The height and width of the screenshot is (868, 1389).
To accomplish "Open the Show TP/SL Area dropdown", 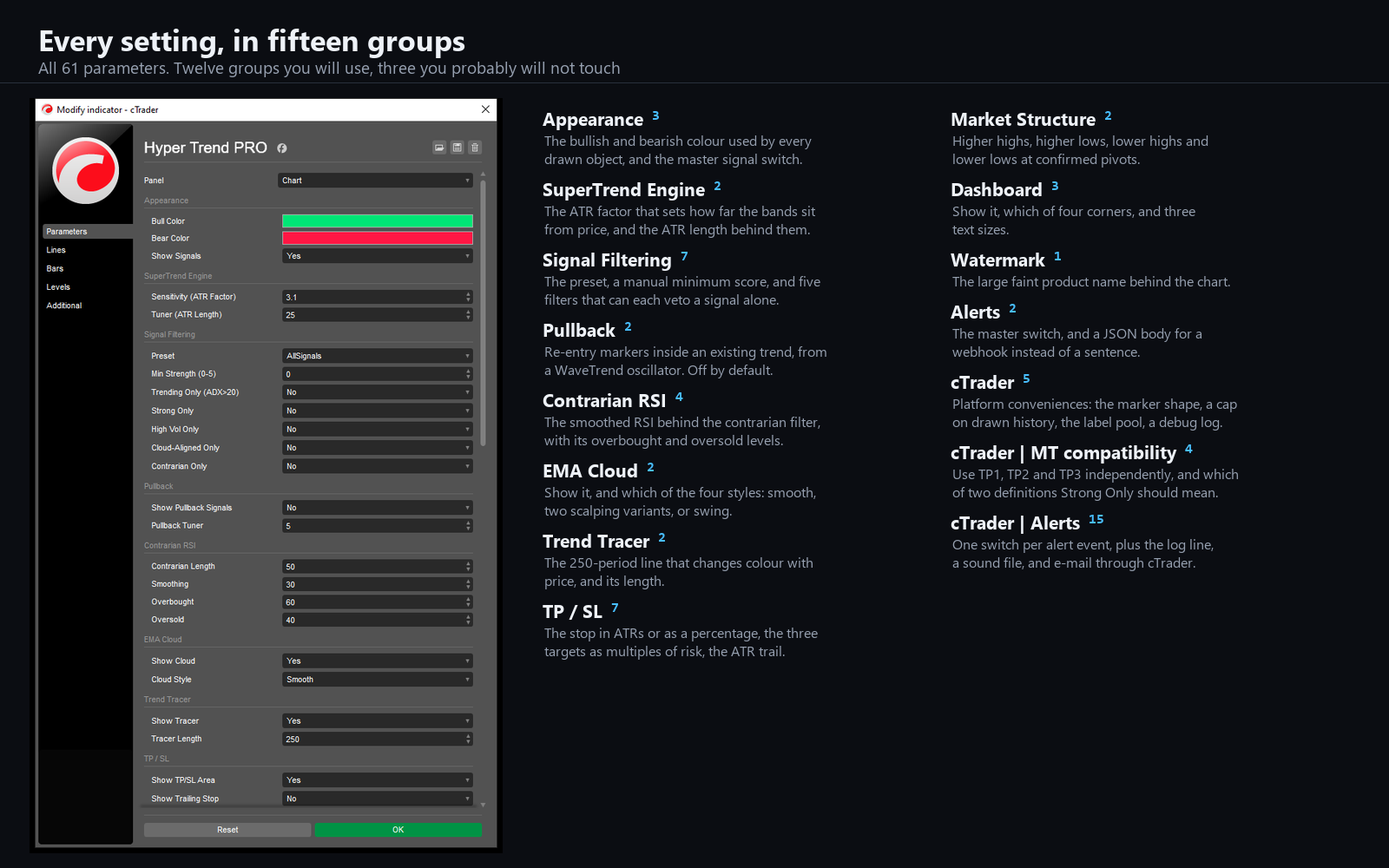I will click(378, 780).
